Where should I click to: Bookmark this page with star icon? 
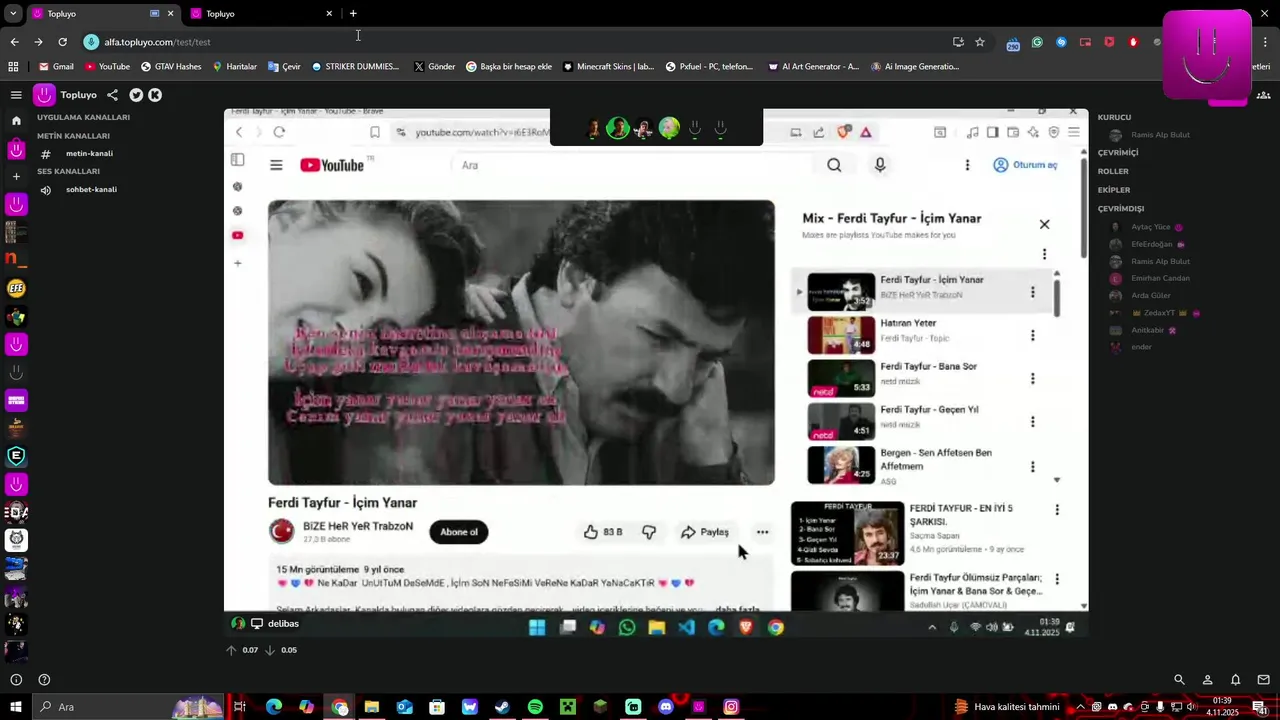click(980, 42)
